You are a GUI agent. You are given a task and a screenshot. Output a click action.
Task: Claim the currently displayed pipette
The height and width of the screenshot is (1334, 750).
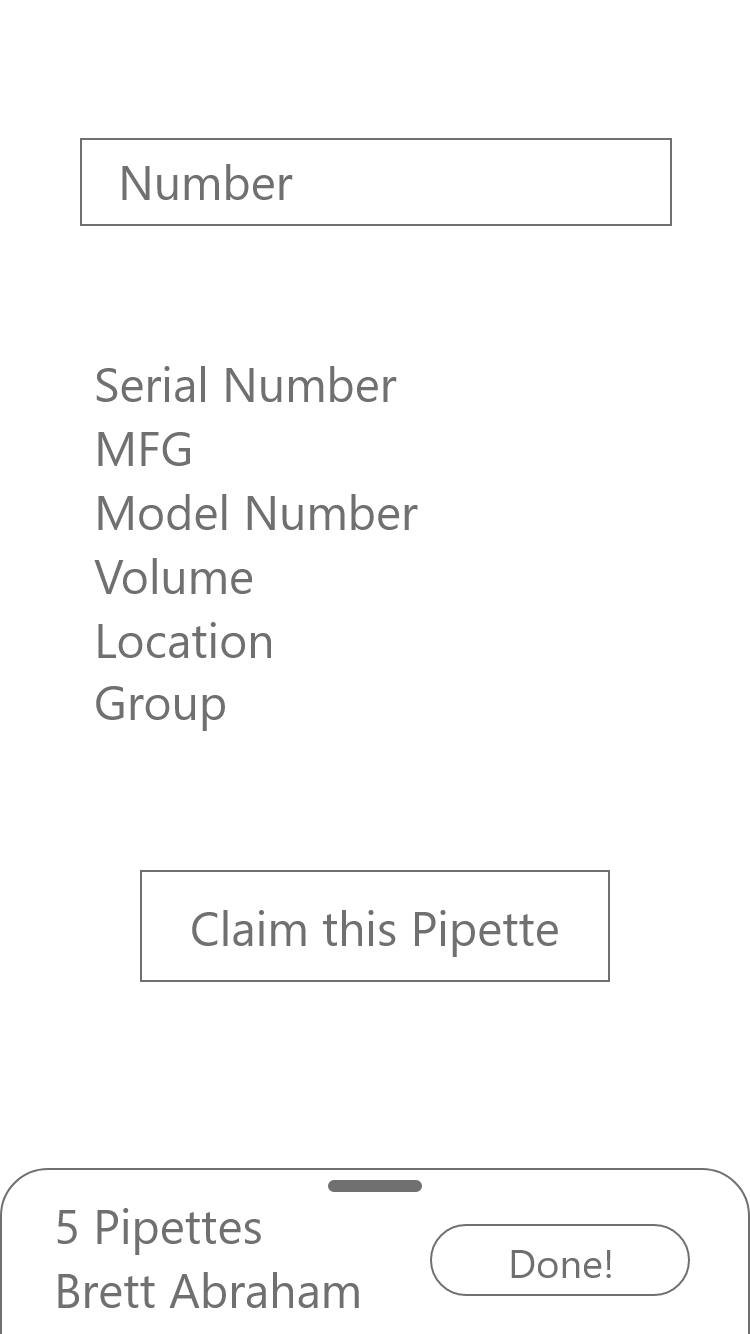(375, 926)
